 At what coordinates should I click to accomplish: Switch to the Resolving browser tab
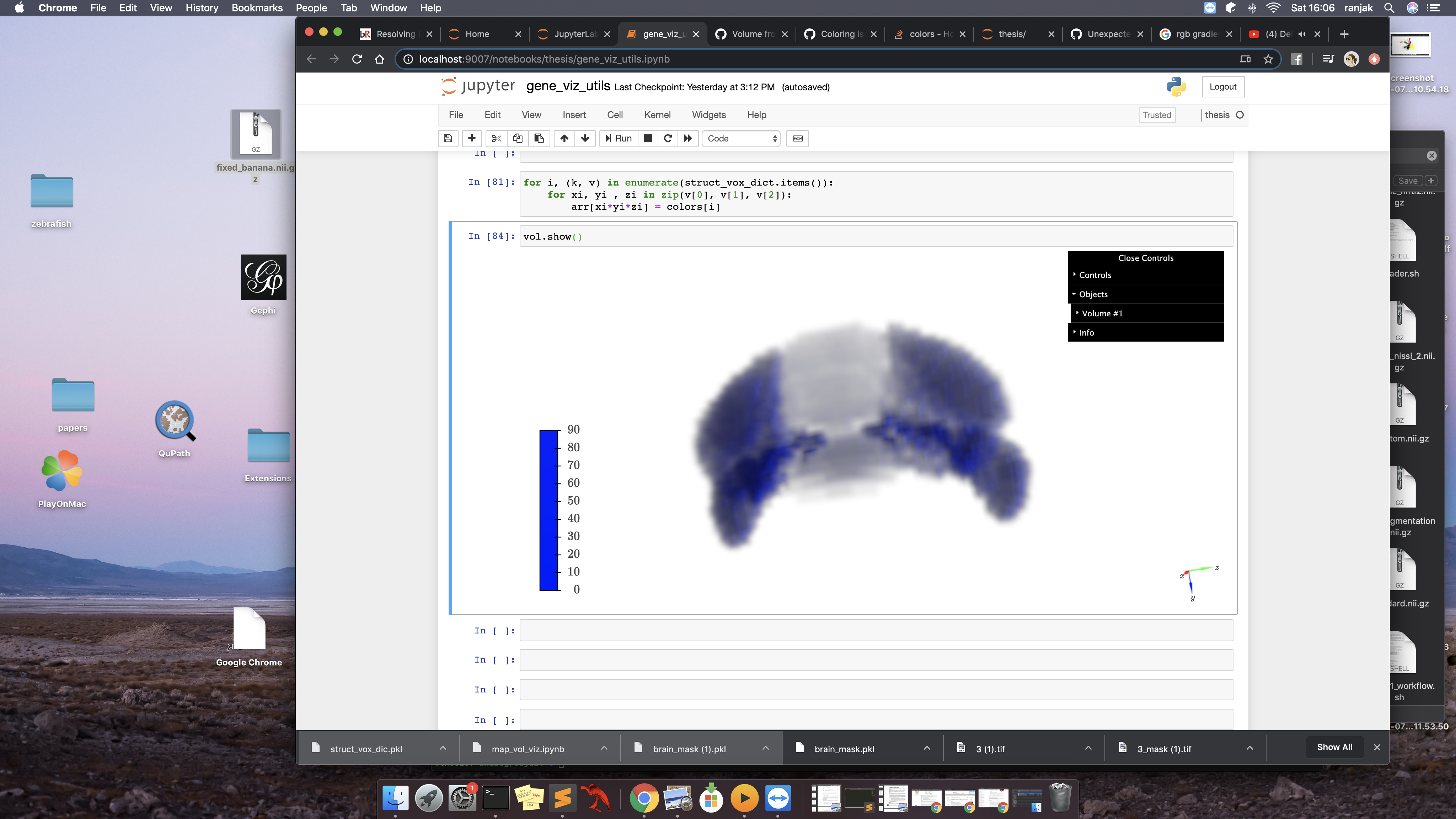click(x=396, y=34)
